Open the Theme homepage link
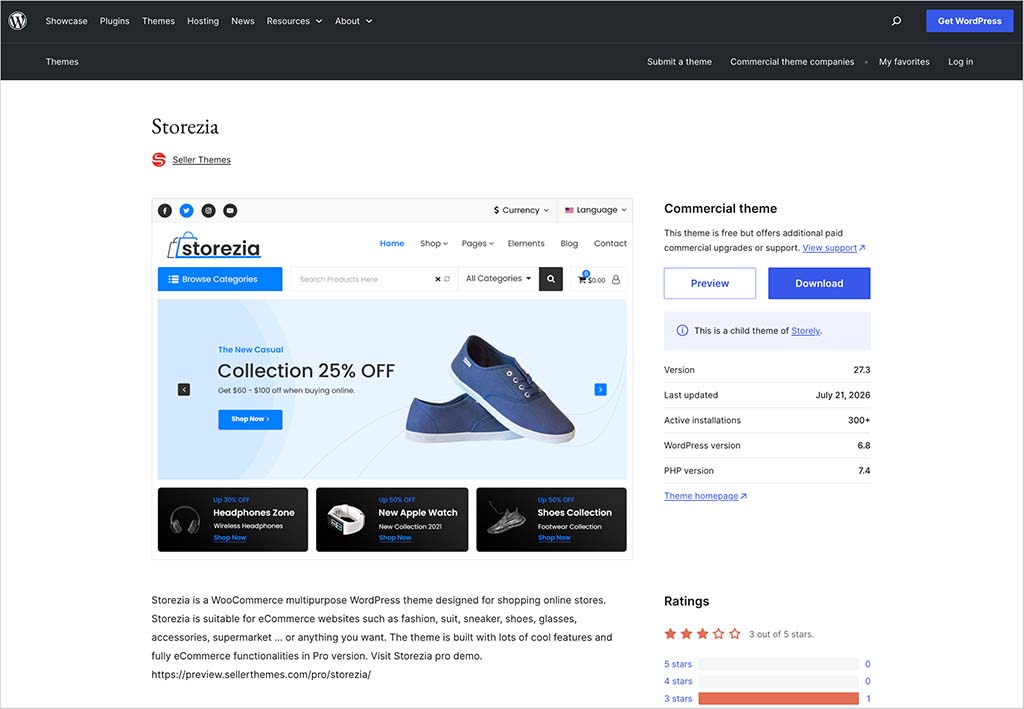The height and width of the screenshot is (709, 1024). click(705, 496)
